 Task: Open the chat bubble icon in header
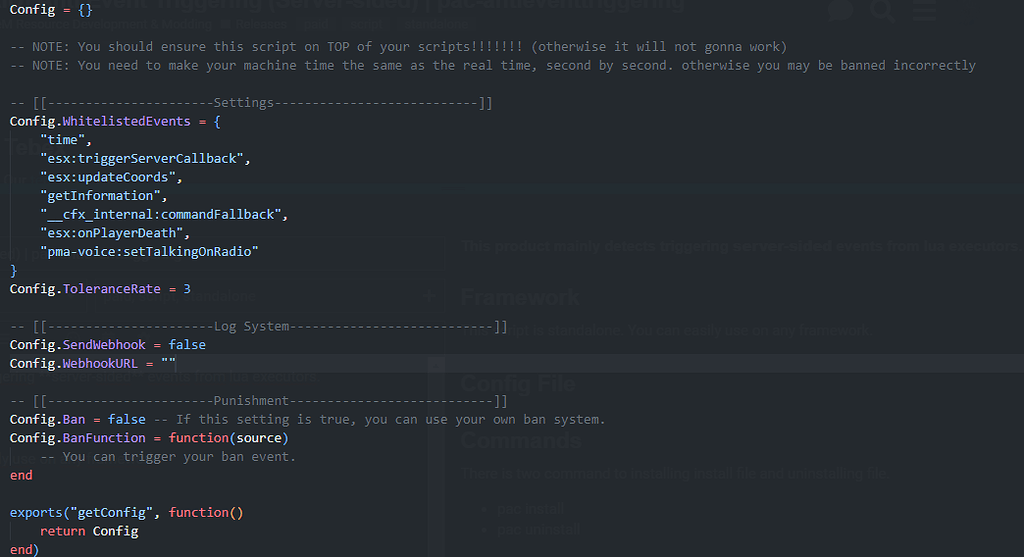pyautogui.click(x=843, y=10)
